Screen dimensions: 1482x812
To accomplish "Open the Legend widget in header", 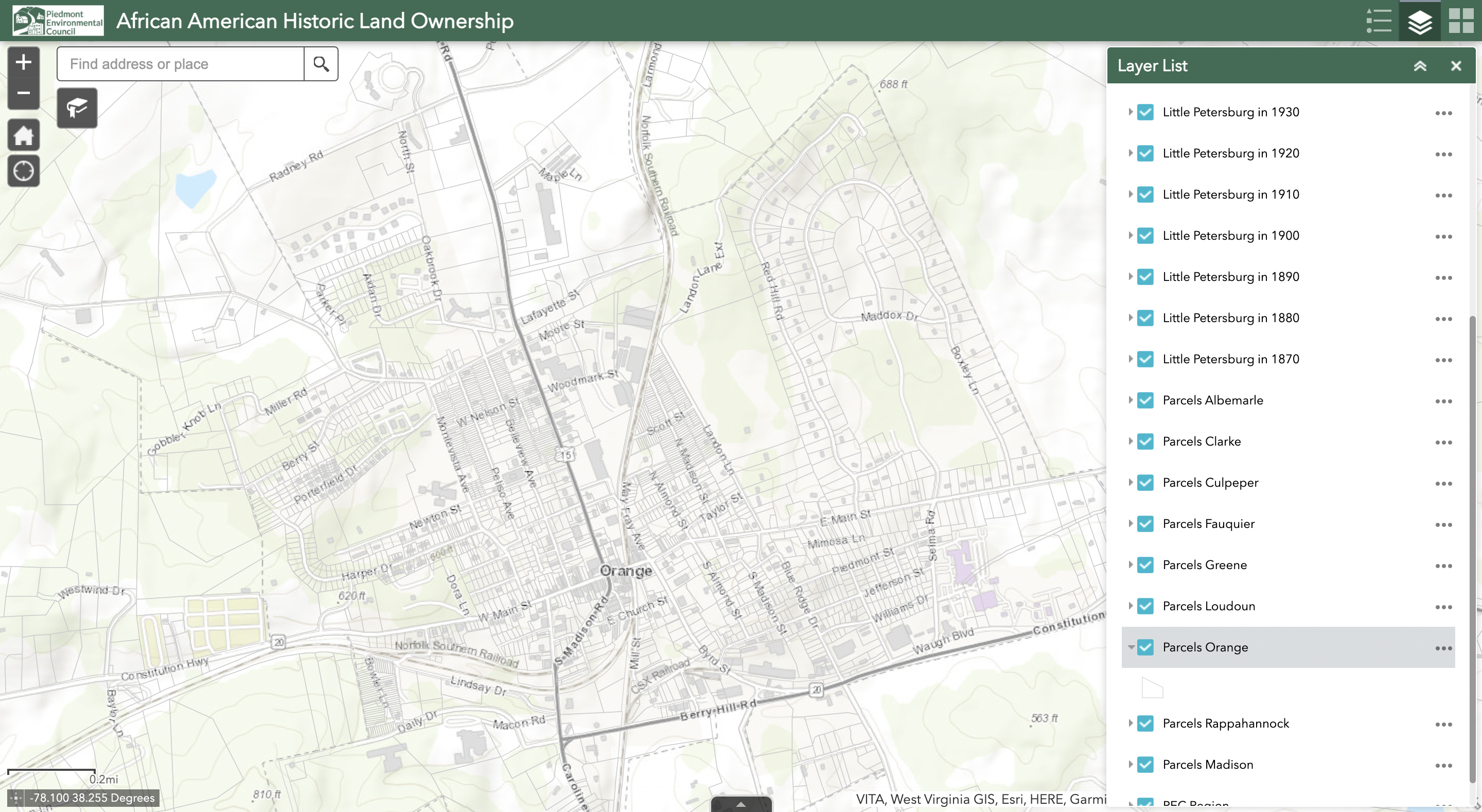I will [x=1379, y=21].
